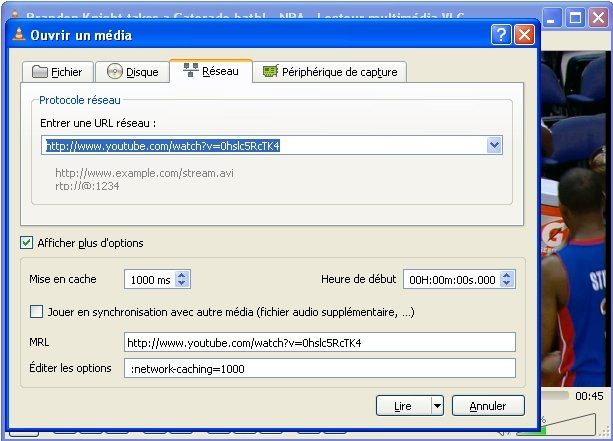This screenshot has width=613, height=441.
Task: Open the Lire button dropdown arrow
Action: click(437, 406)
